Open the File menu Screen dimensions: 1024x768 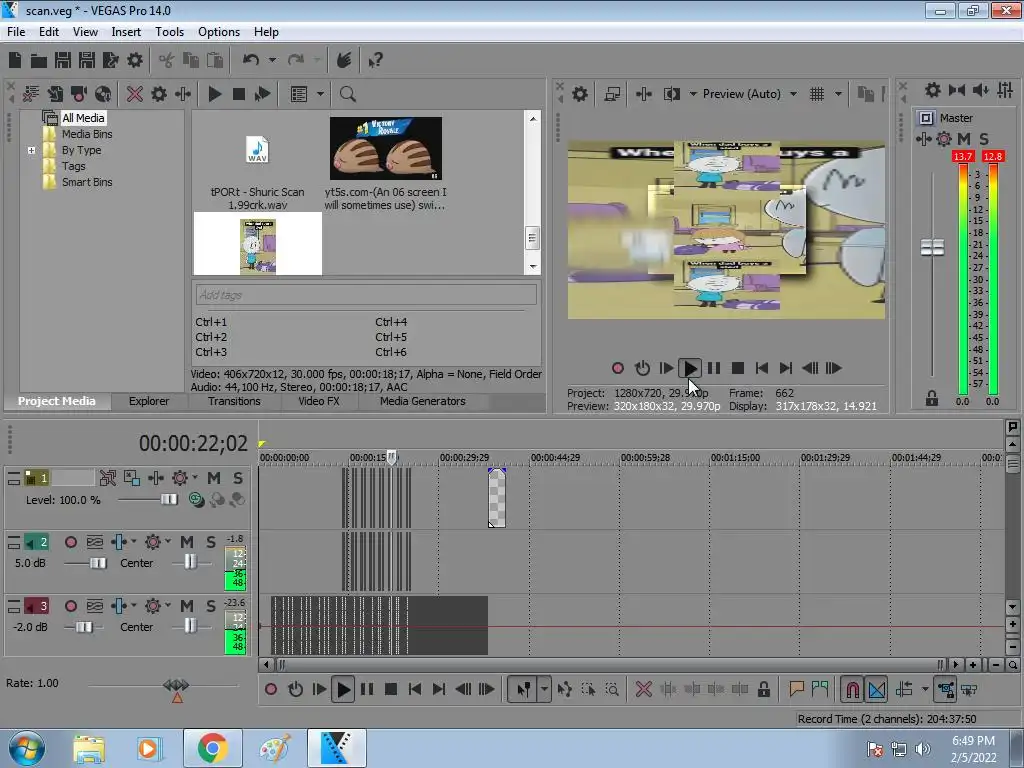coord(16,32)
